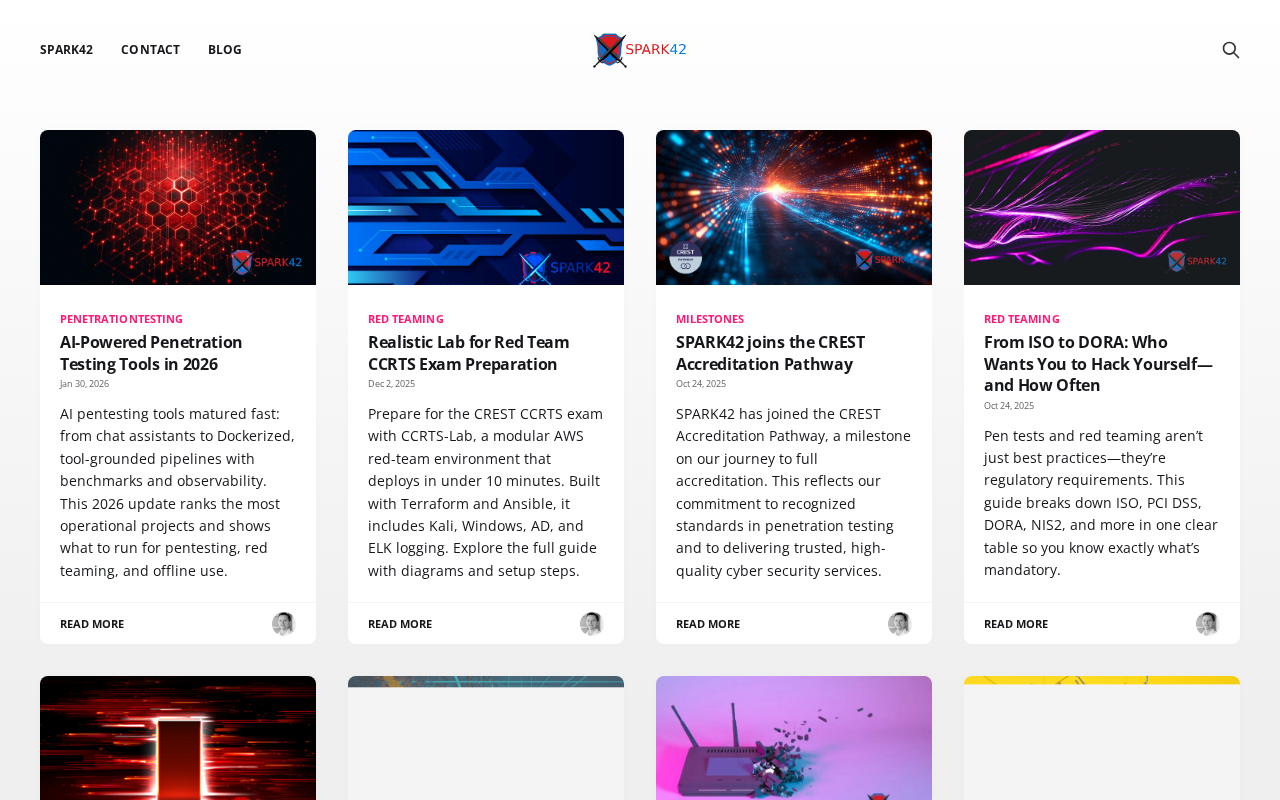The width and height of the screenshot is (1280, 800).
Task: Open title SPARK42 joins the CREST Accreditation Pathway
Action: pyautogui.click(x=771, y=353)
